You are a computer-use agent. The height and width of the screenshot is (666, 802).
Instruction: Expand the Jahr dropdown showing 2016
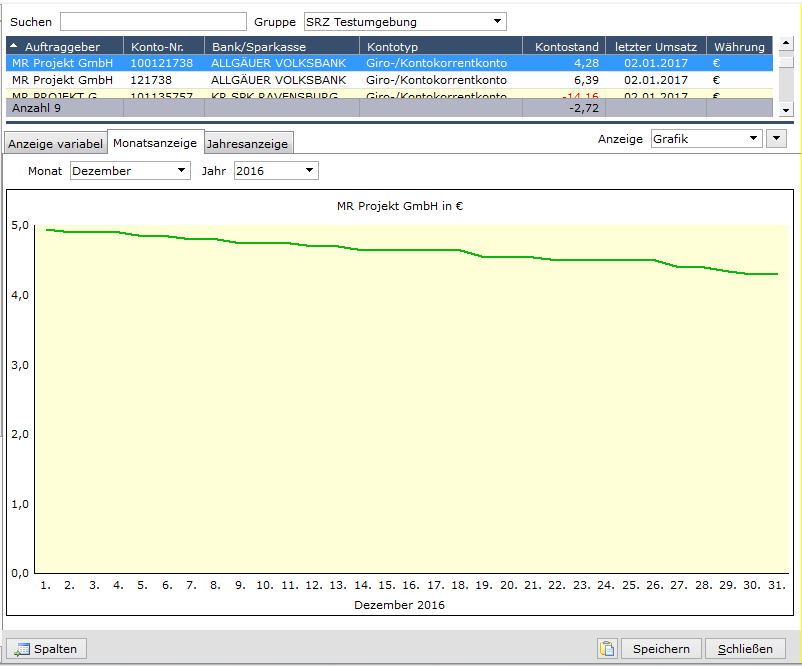[276, 171]
